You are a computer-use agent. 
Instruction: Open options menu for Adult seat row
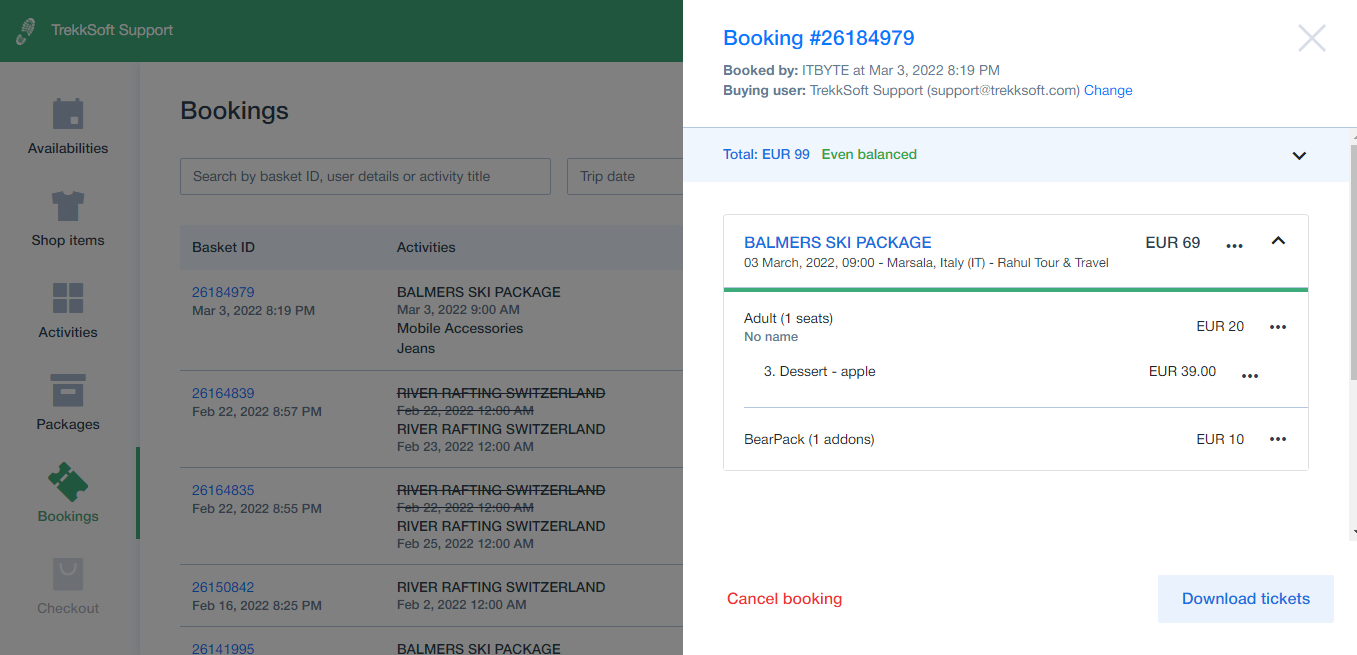coord(1278,327)
